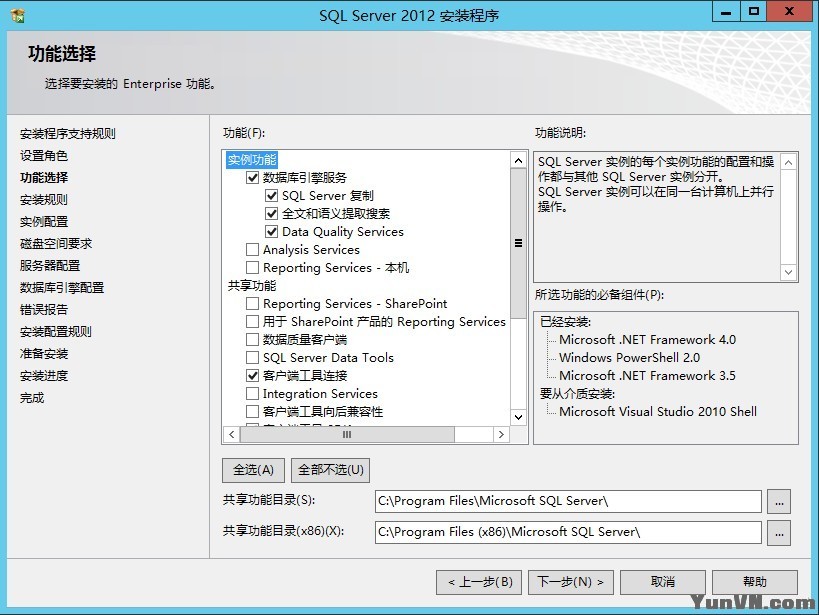819x615 pixels.
Task: Select 安装进度 step
Action: [44, 376]
